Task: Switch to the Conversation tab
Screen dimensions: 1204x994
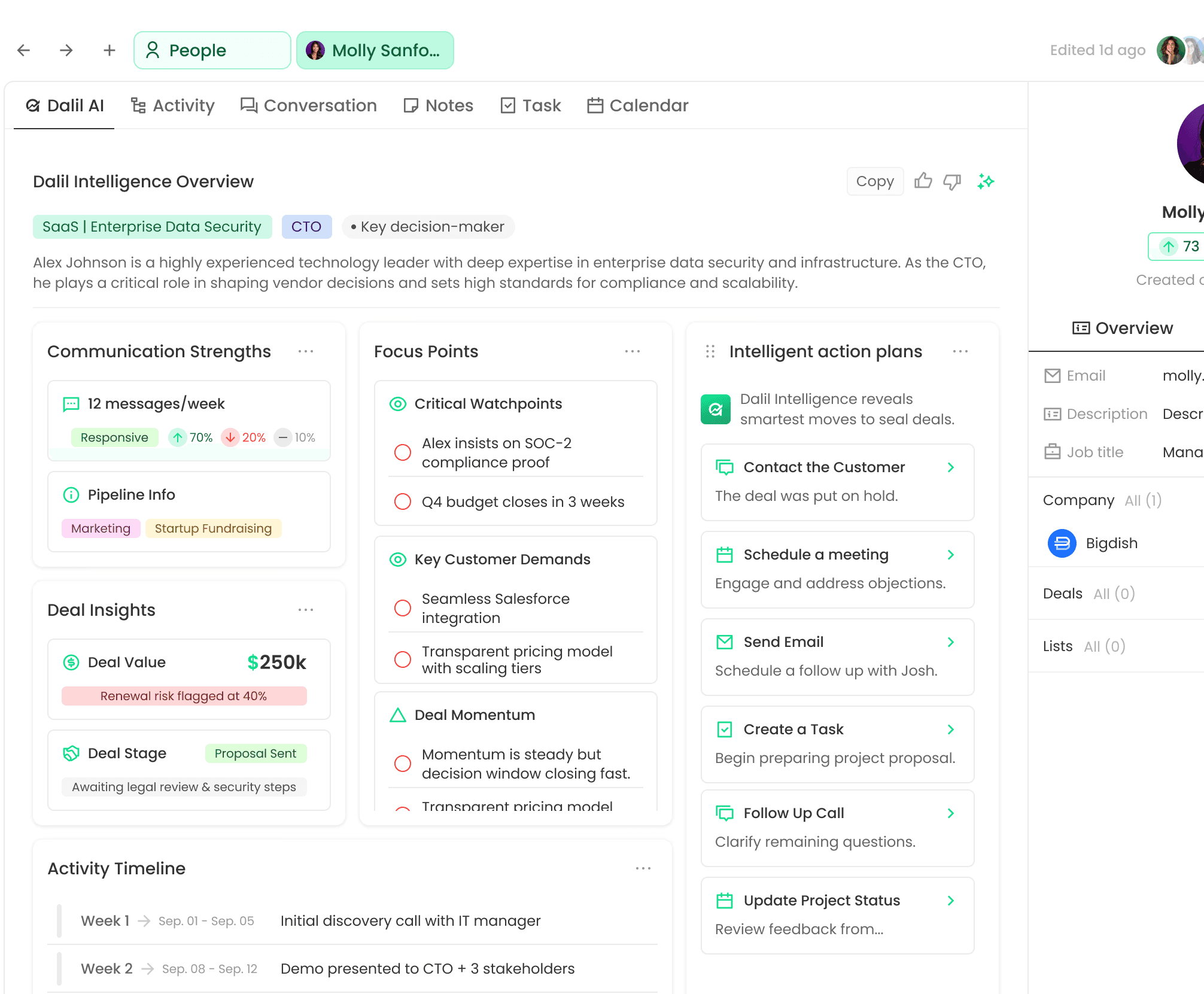Action: click(x=309, y=105)
